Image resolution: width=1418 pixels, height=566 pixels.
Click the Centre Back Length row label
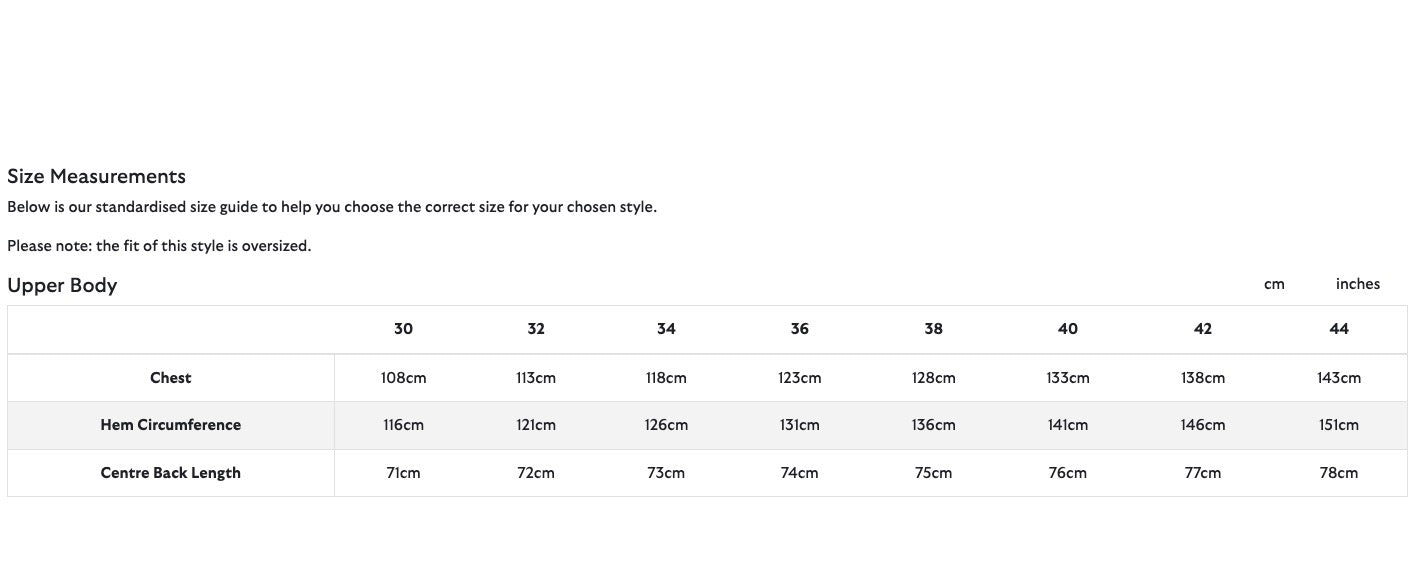(171, 473)
